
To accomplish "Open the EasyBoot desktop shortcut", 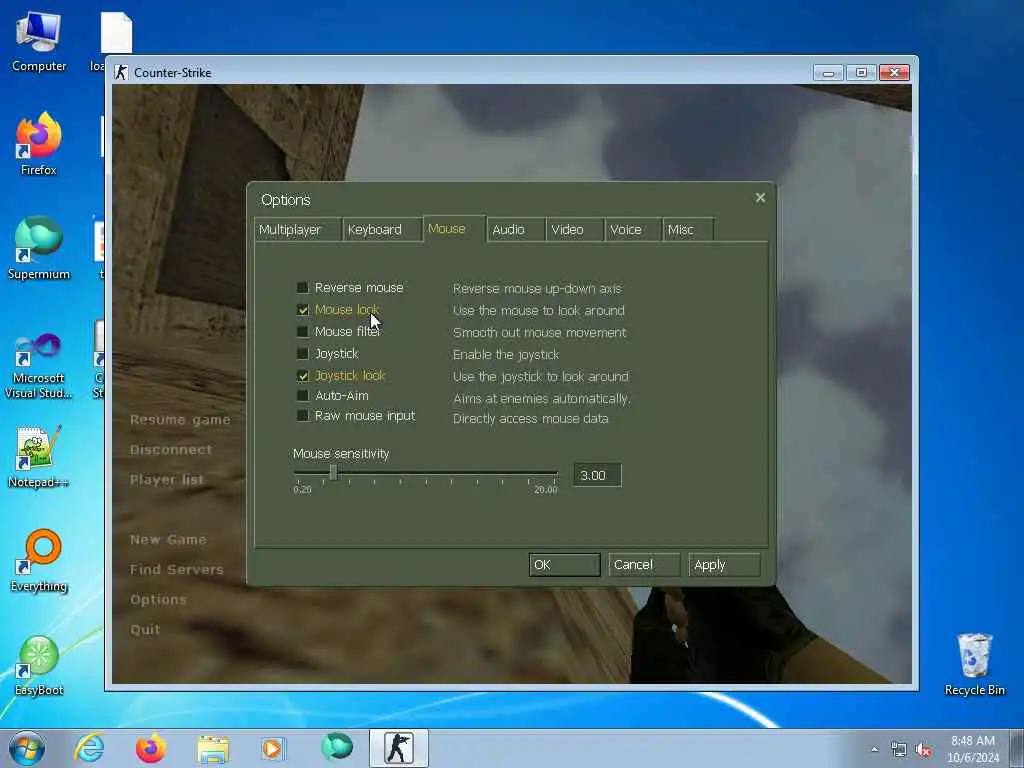I will (x=39, y=665).
